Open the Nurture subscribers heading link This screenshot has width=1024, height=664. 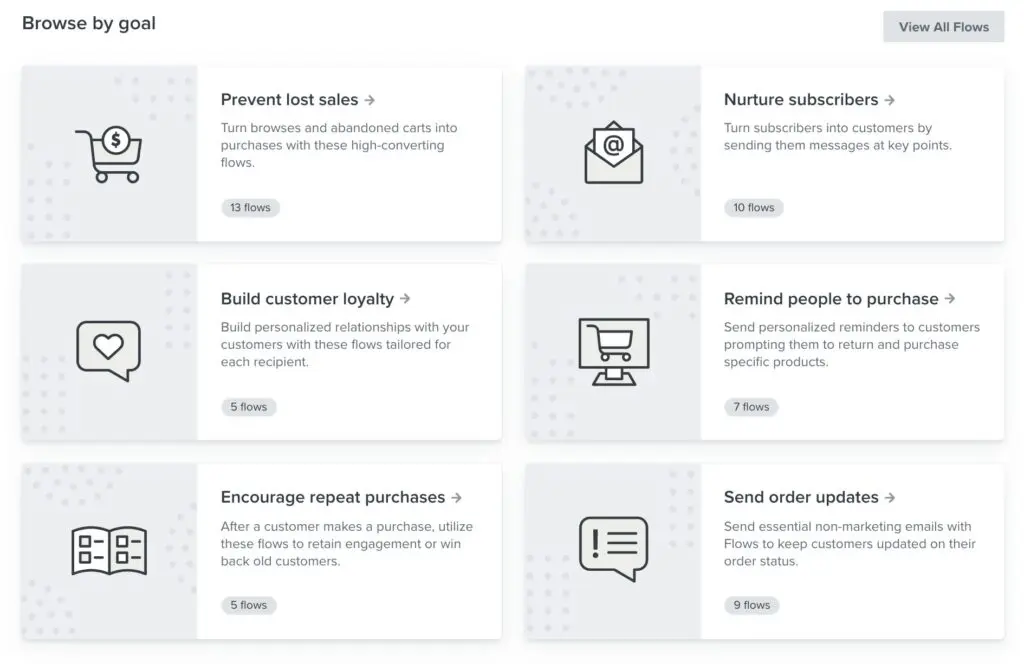tap(808, 100)
